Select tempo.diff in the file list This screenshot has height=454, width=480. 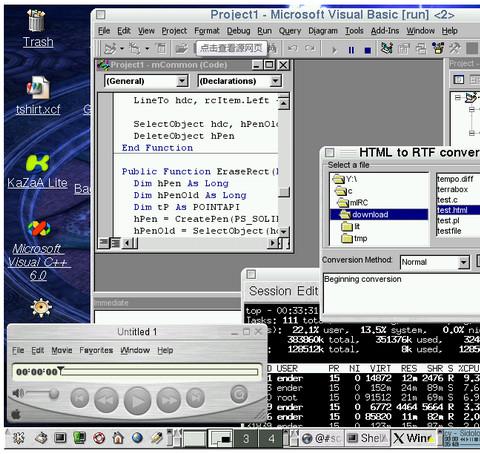tap(455, 179)
